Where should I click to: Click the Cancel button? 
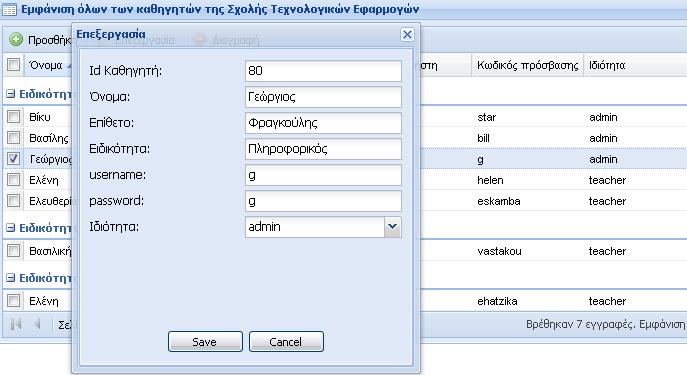(286, 341)
